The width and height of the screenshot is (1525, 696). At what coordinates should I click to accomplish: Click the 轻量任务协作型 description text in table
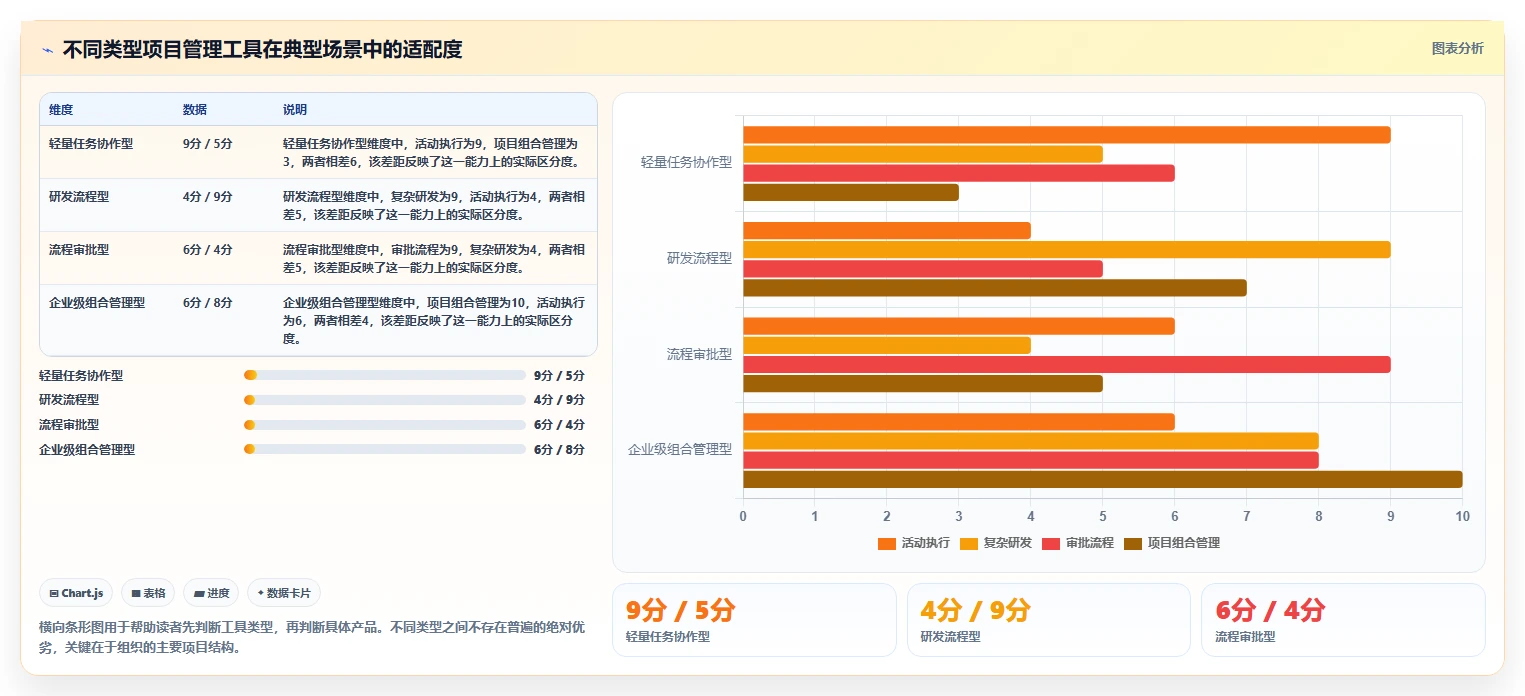point(434,152)
